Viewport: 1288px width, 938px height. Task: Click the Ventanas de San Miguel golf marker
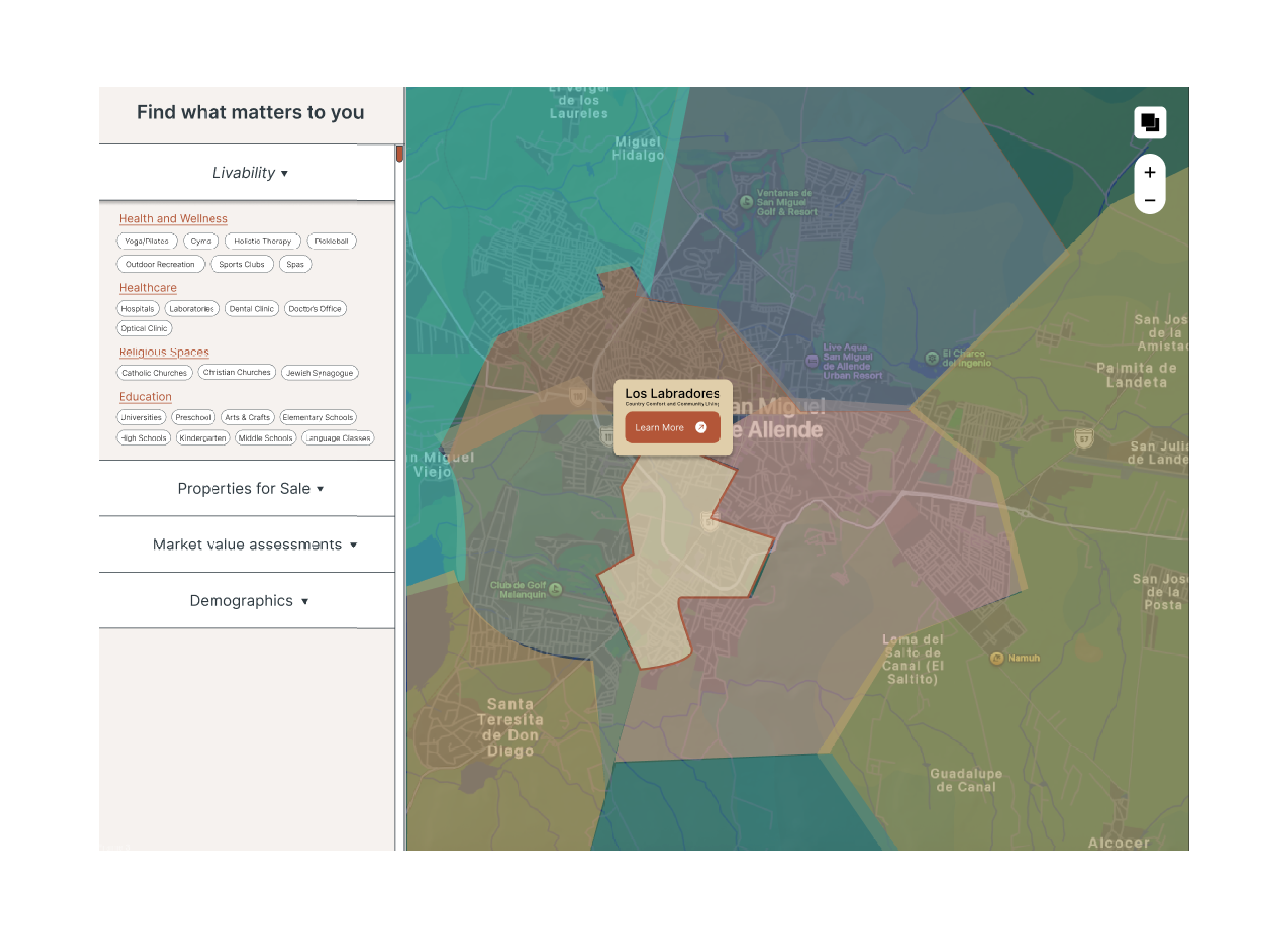(746, 202)
